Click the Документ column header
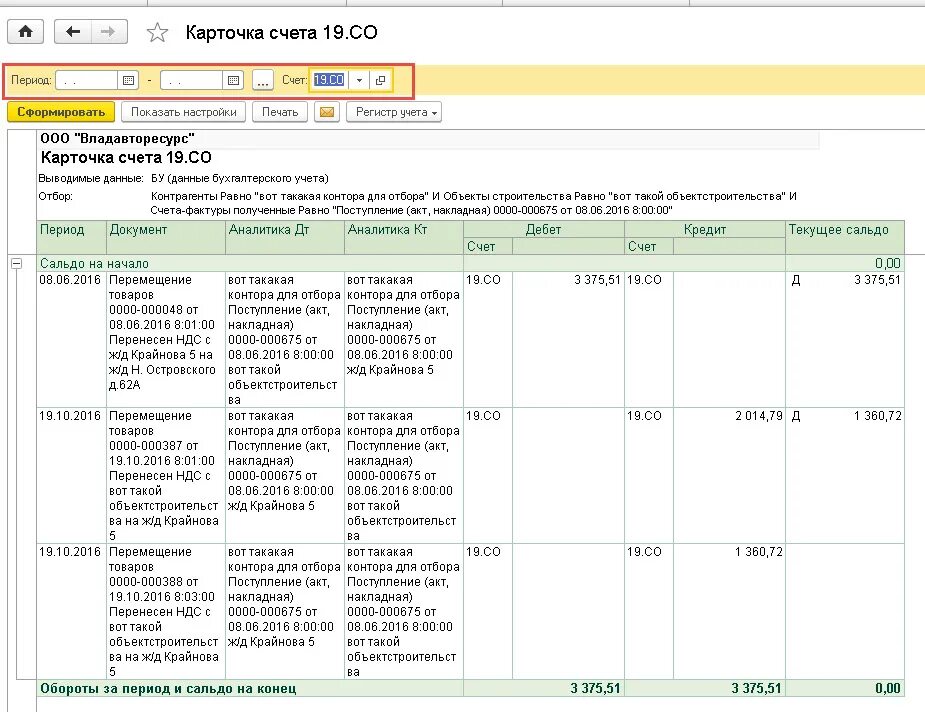 (166, 238)
